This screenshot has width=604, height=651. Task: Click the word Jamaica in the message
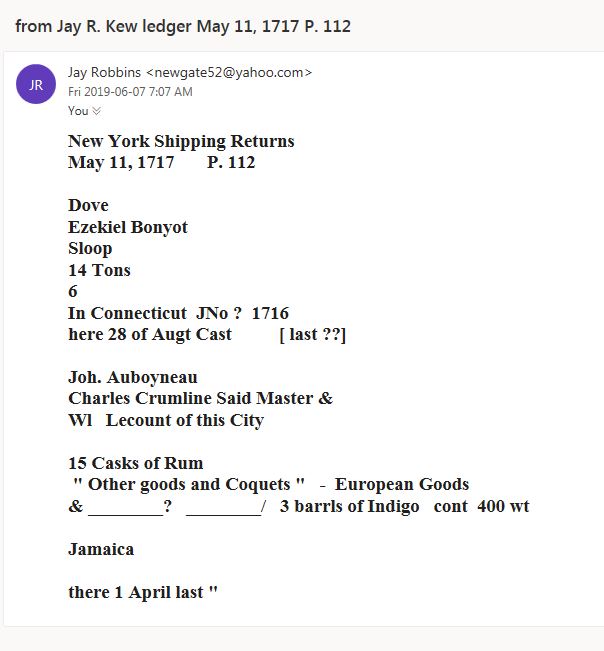101,550
